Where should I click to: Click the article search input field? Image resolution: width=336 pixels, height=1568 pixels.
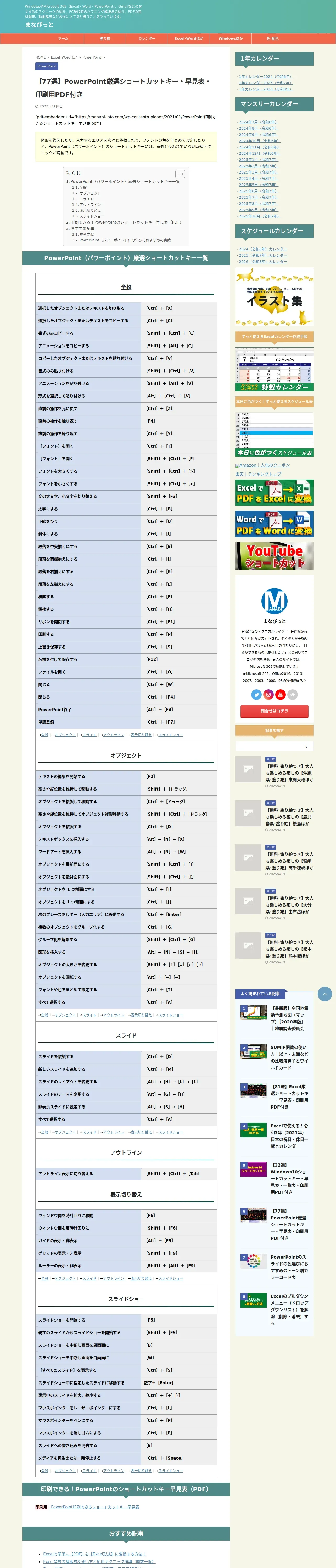pos(268,746)
